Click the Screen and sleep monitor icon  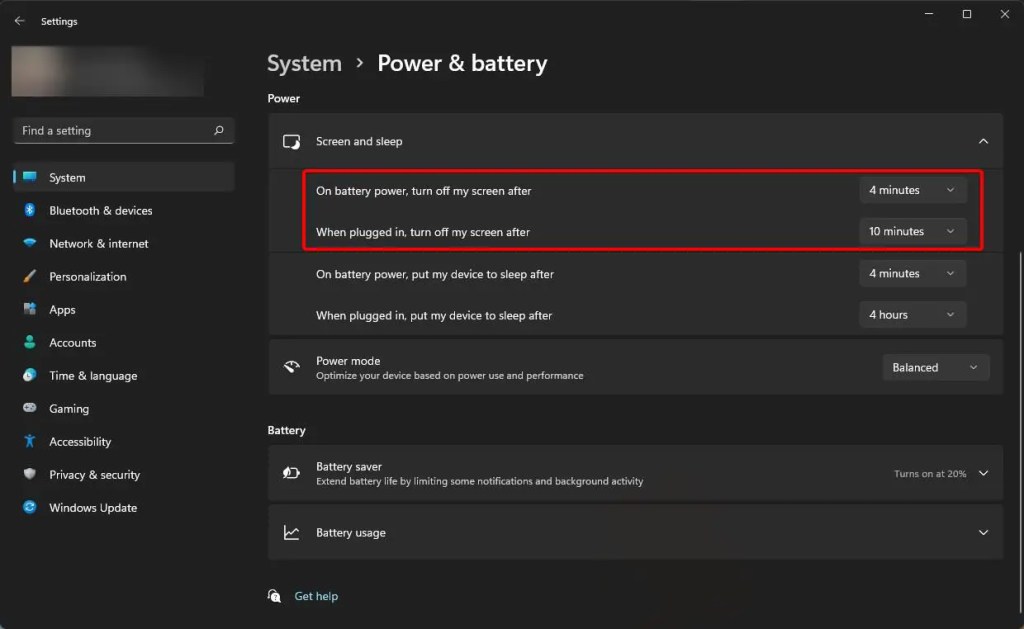click(x=291, y=142)
